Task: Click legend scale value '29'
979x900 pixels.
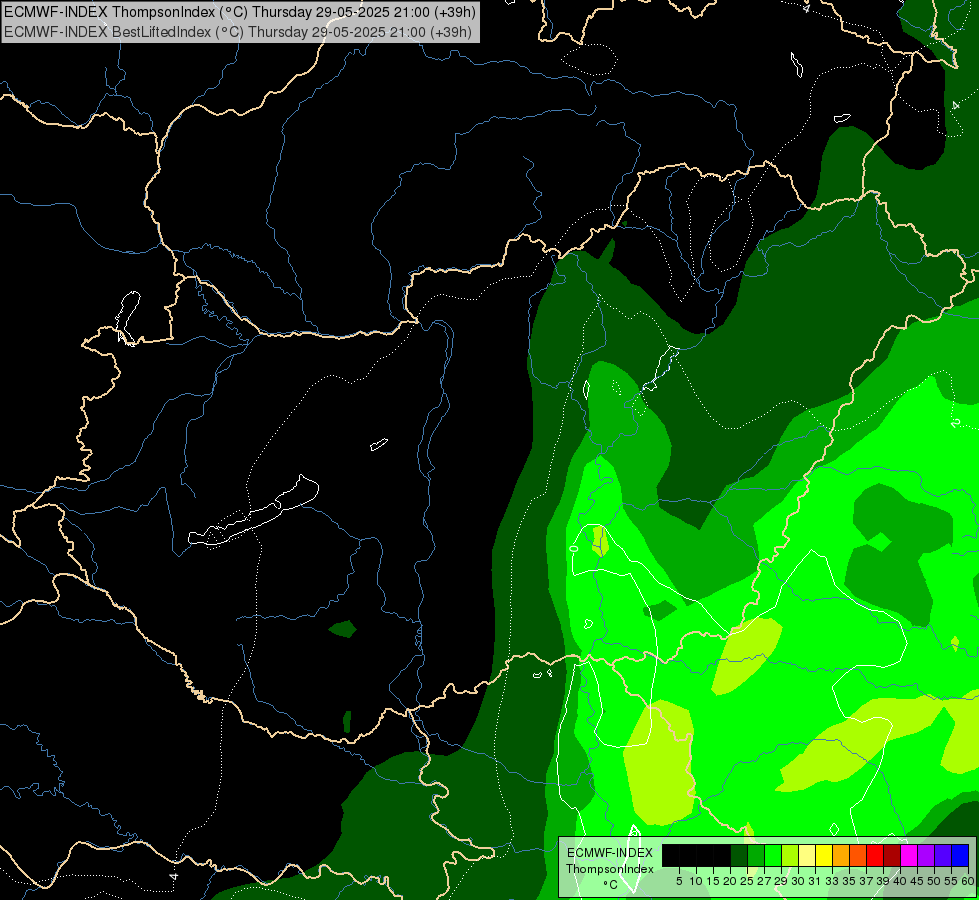Action: click(781, 881)
